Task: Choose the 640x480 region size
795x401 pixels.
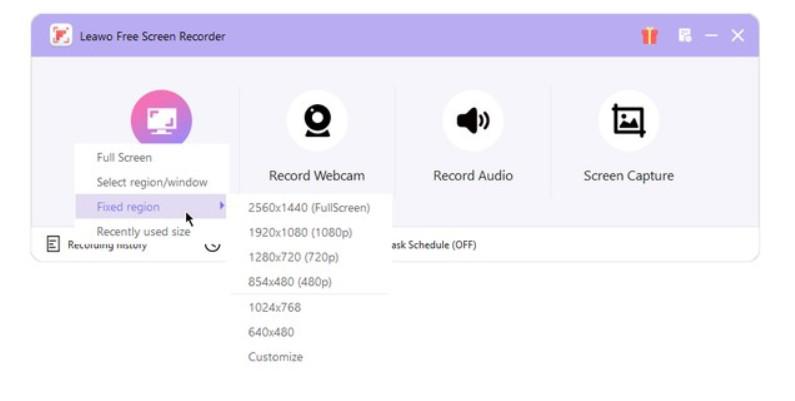Action: pyautogui.click(x=271, y=332)
